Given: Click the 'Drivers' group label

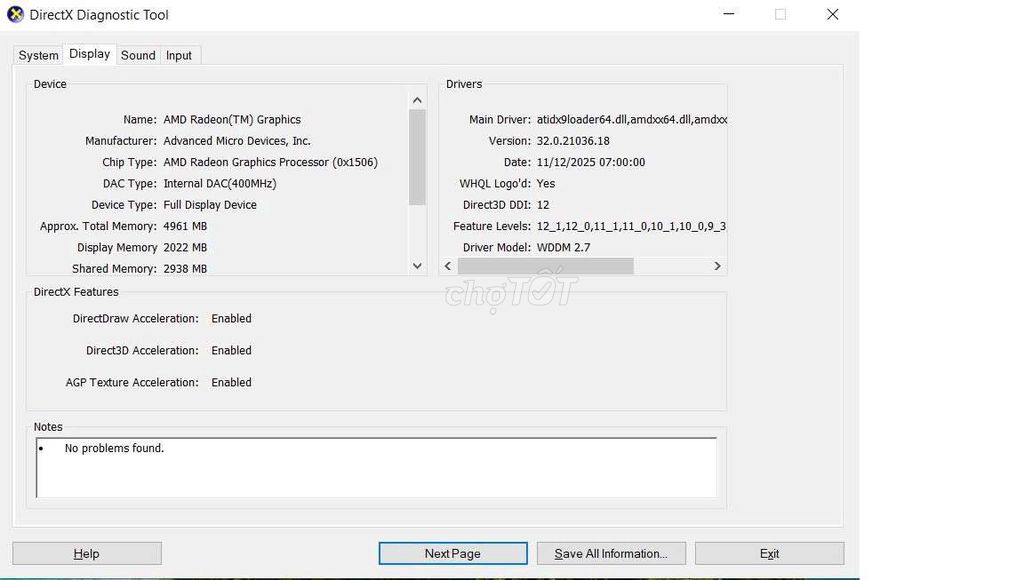Looking at the screenshot, I should click(464, 84).
